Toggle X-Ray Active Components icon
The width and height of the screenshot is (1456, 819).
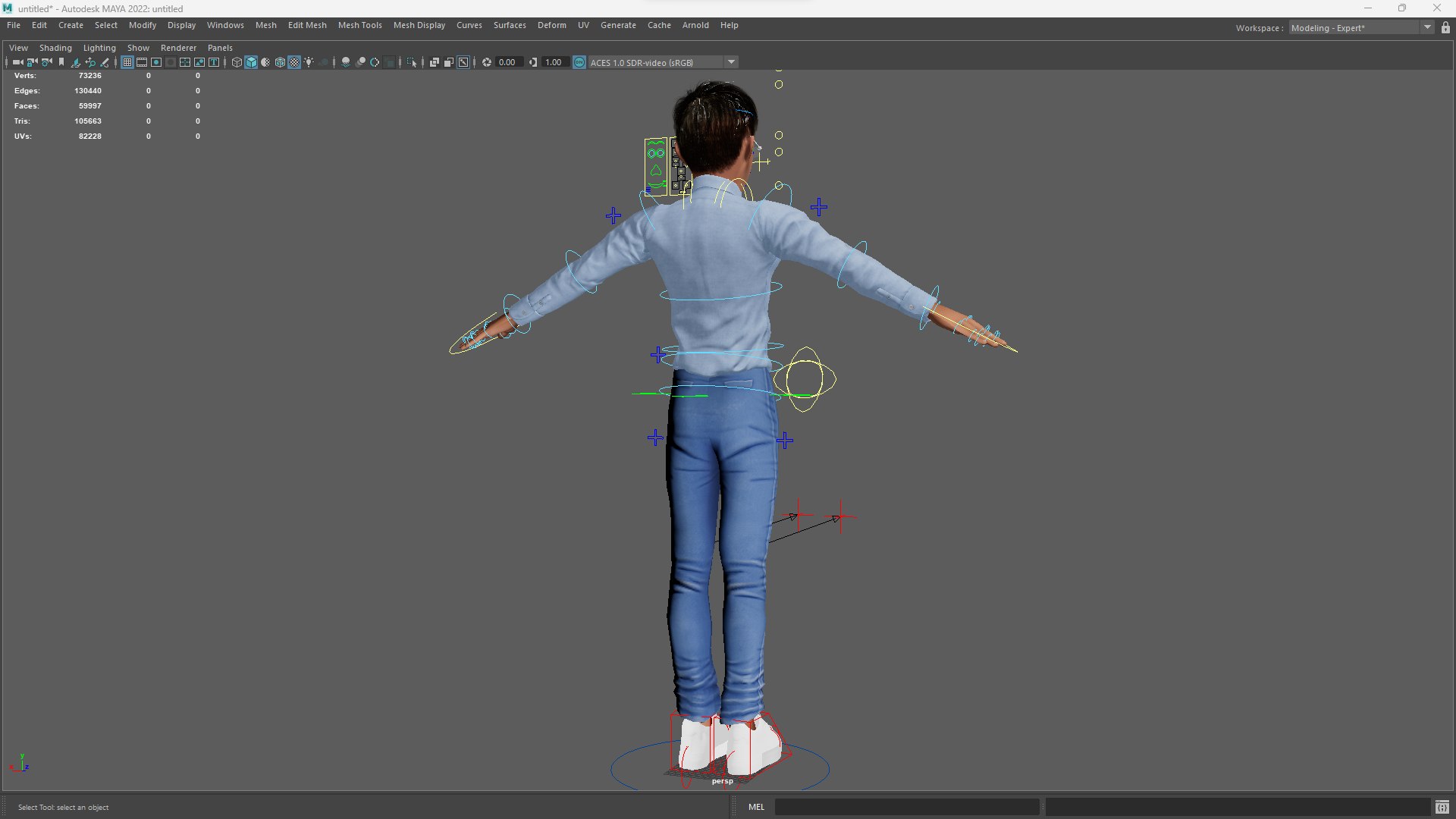coord(449,62)
